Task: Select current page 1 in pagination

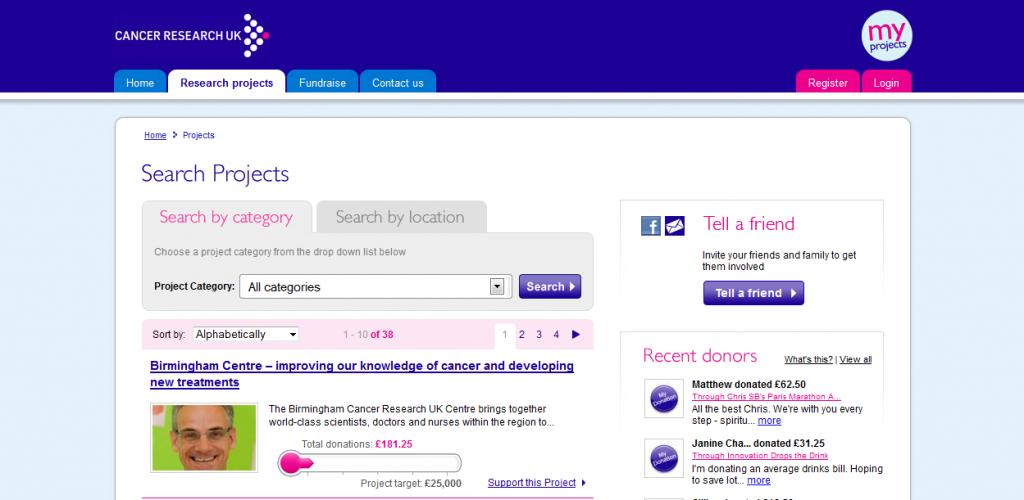Action: [505, 335]
